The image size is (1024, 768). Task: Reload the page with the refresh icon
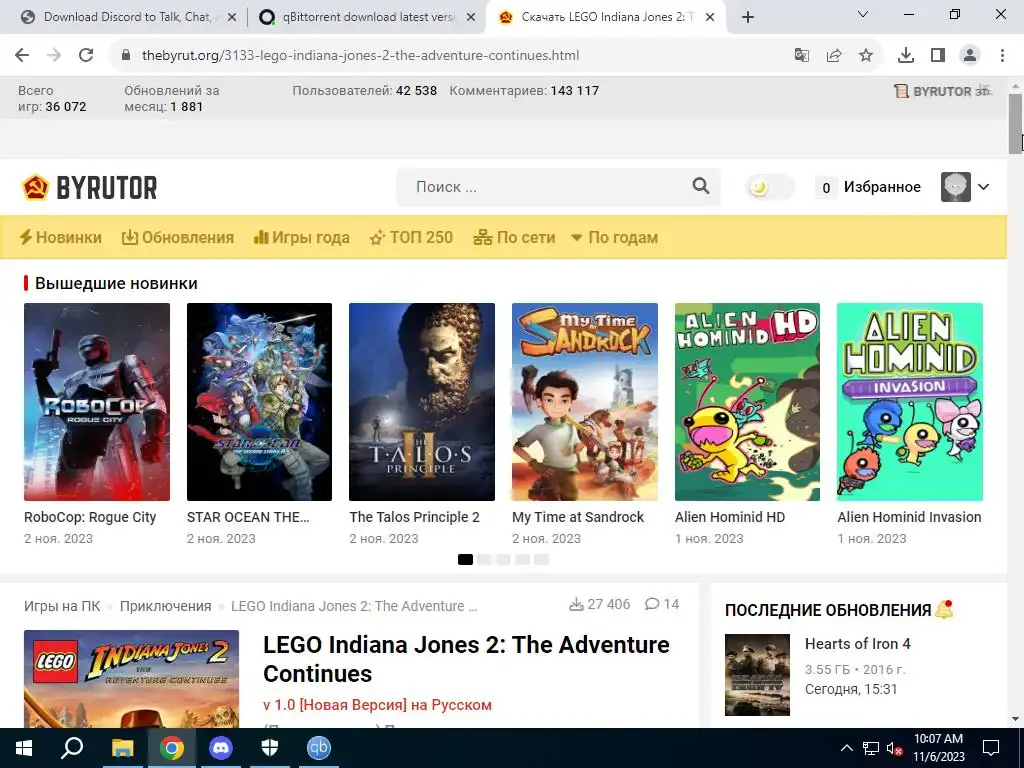(x=86, y=56)
